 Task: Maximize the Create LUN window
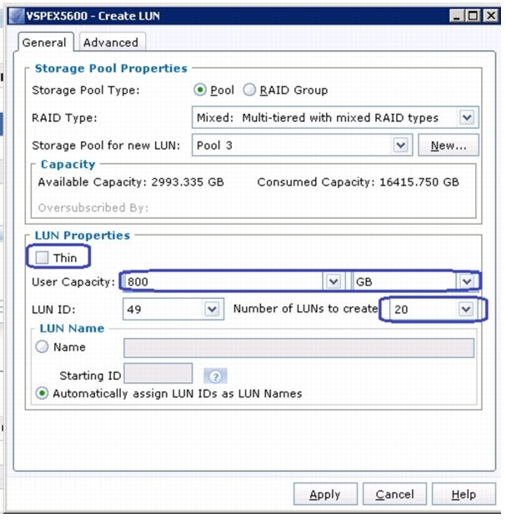tap(473, 16)
